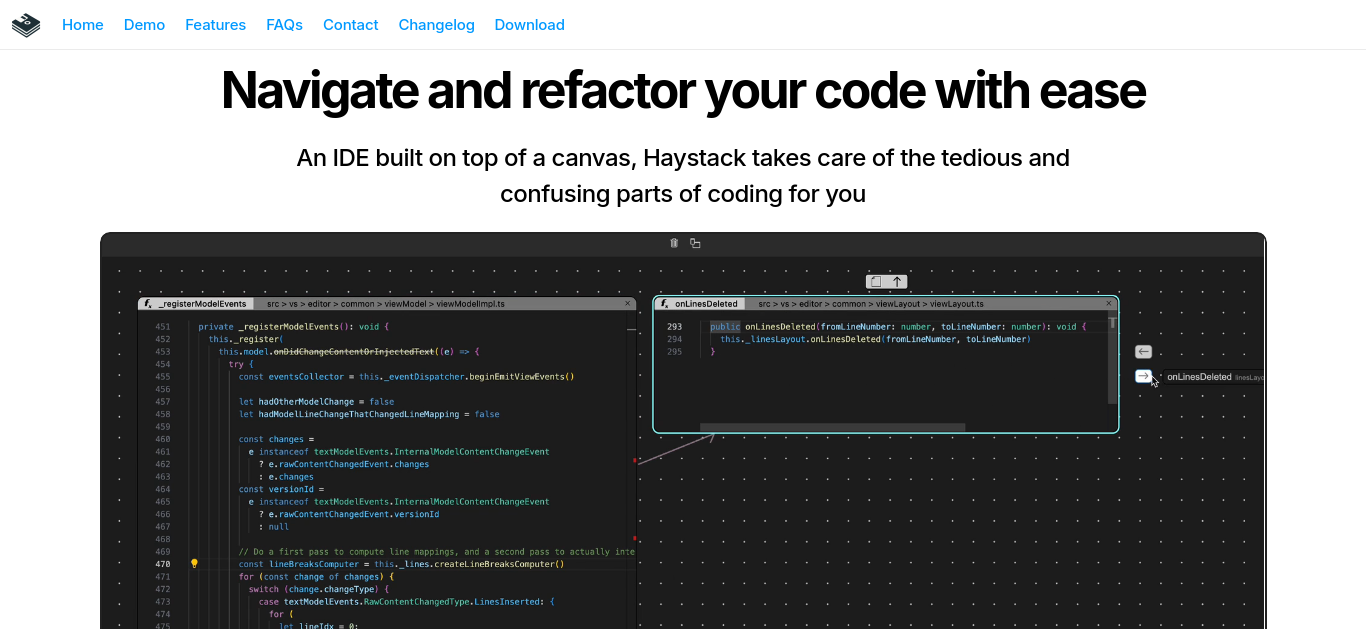Viewport: 1366px width, 629px height.
Task: Click 'const versionId =' code line
Action: pos(281,489)
